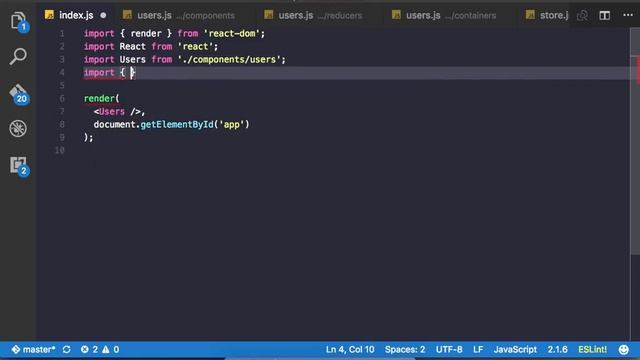Image resolution: width=640 pixels, height=360 pixels.
Task: Open the Debug view in activity bar
Action: [x=18, y=129]
